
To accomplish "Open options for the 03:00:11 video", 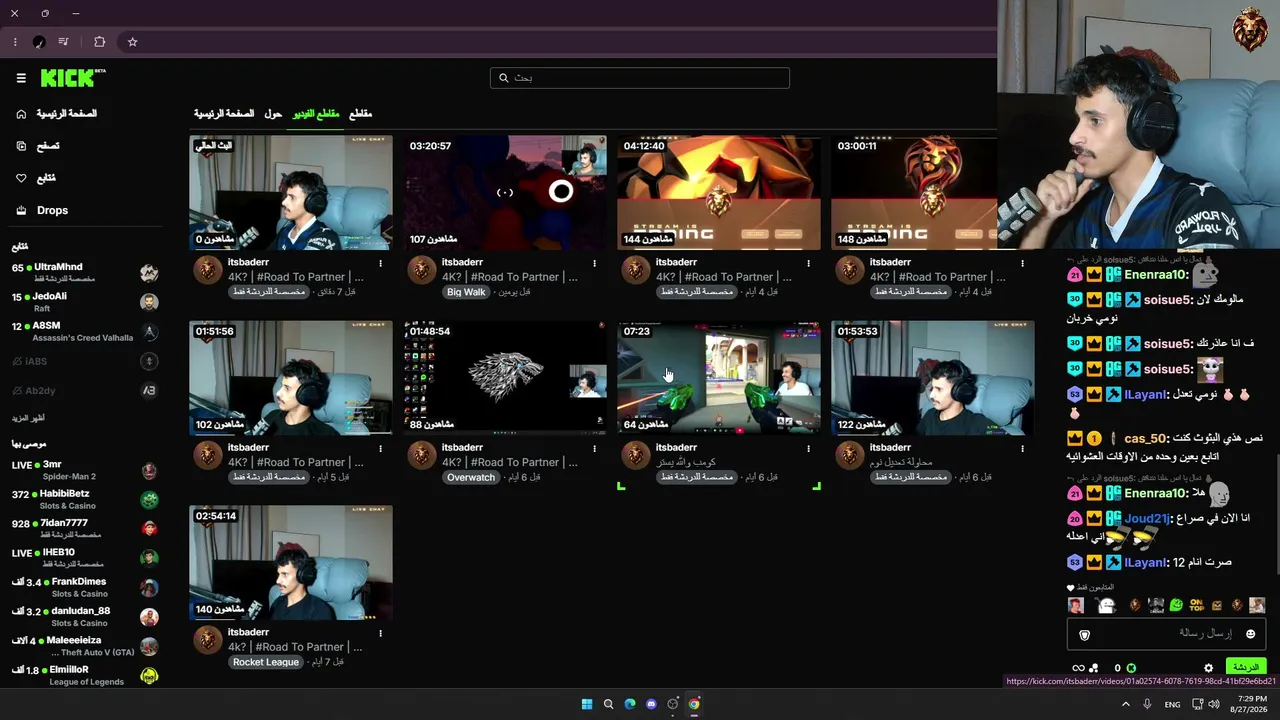I will [1022, 264].
